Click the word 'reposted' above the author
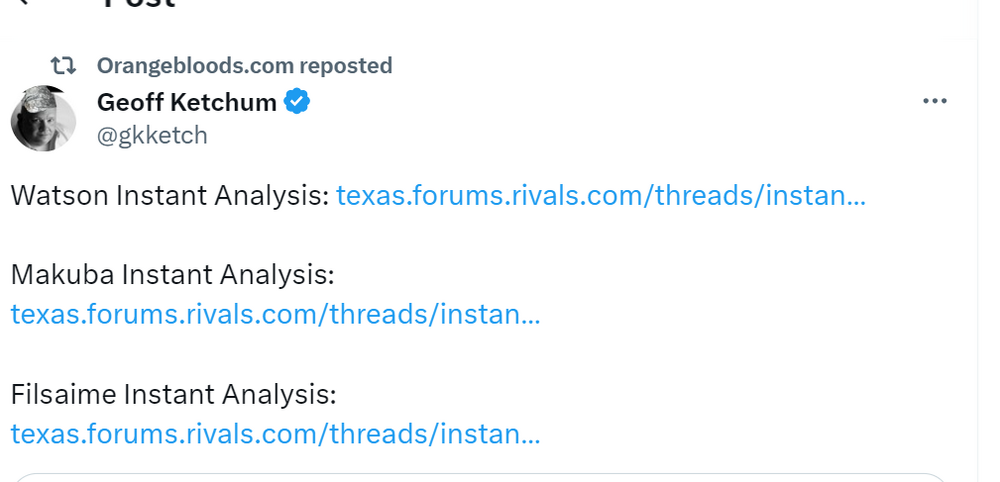The image size is (1000, 482). pos(346,66)
